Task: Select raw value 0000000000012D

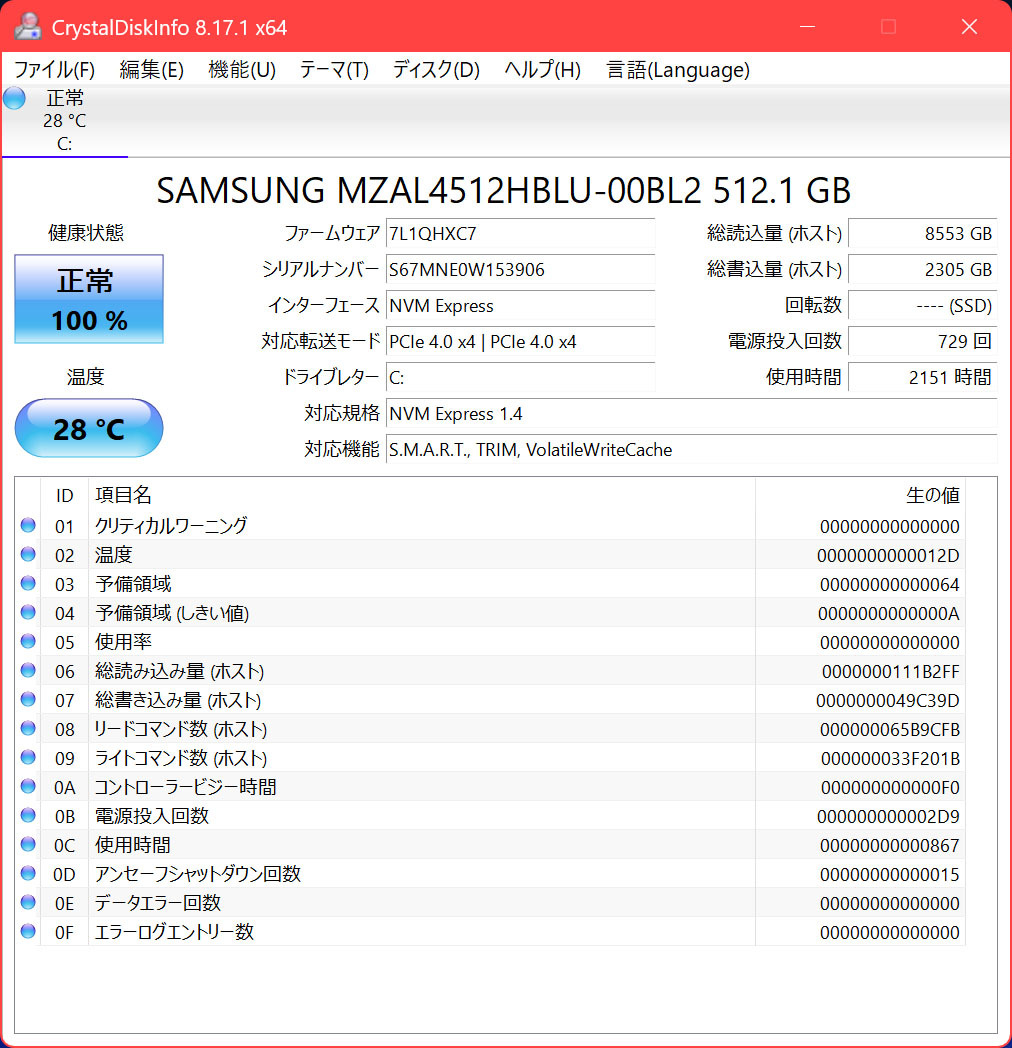Action: [x=888, y=555]
